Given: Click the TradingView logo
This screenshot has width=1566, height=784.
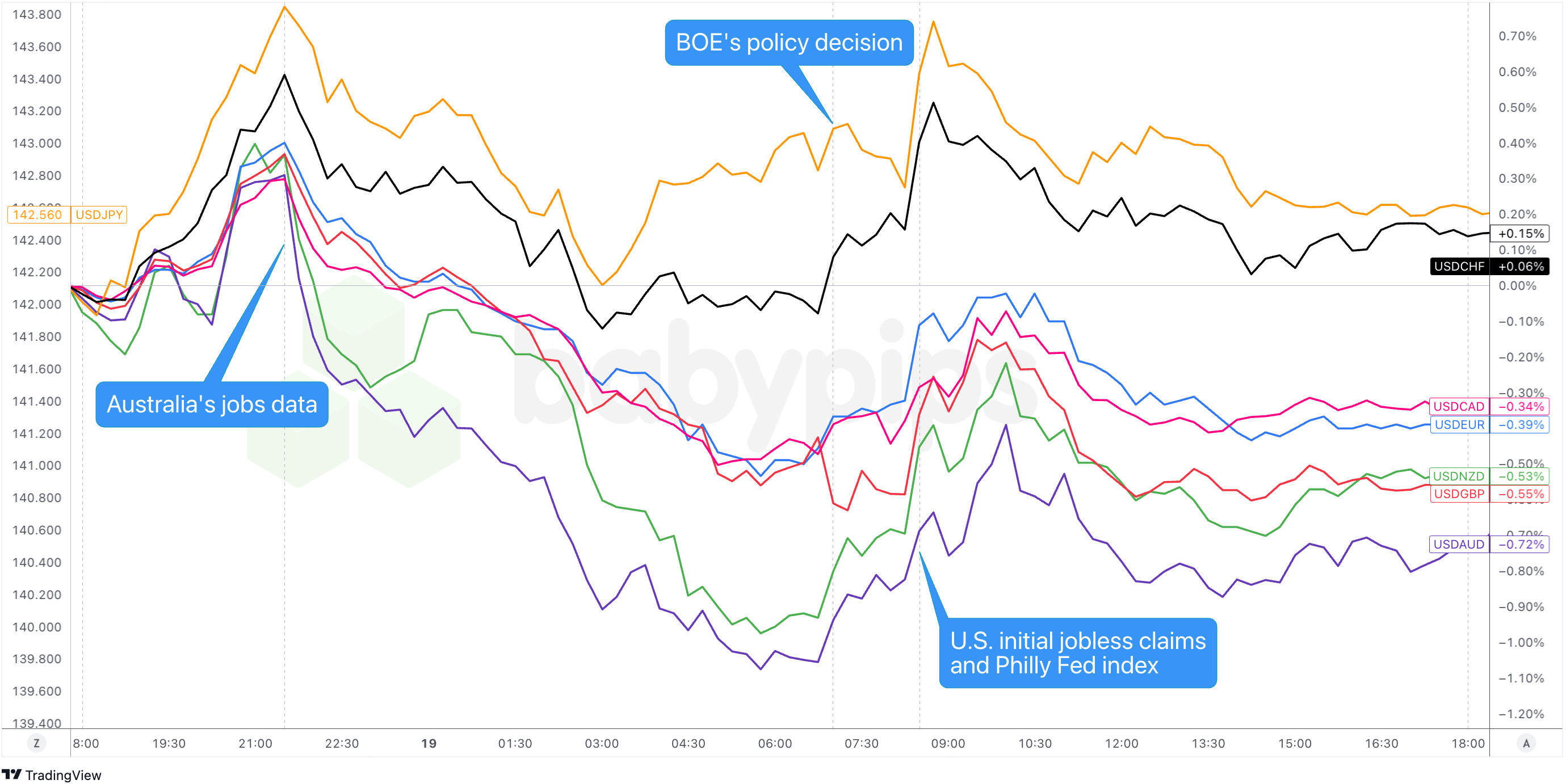Looking at the screenshot, I should click(x=52, y=775).
